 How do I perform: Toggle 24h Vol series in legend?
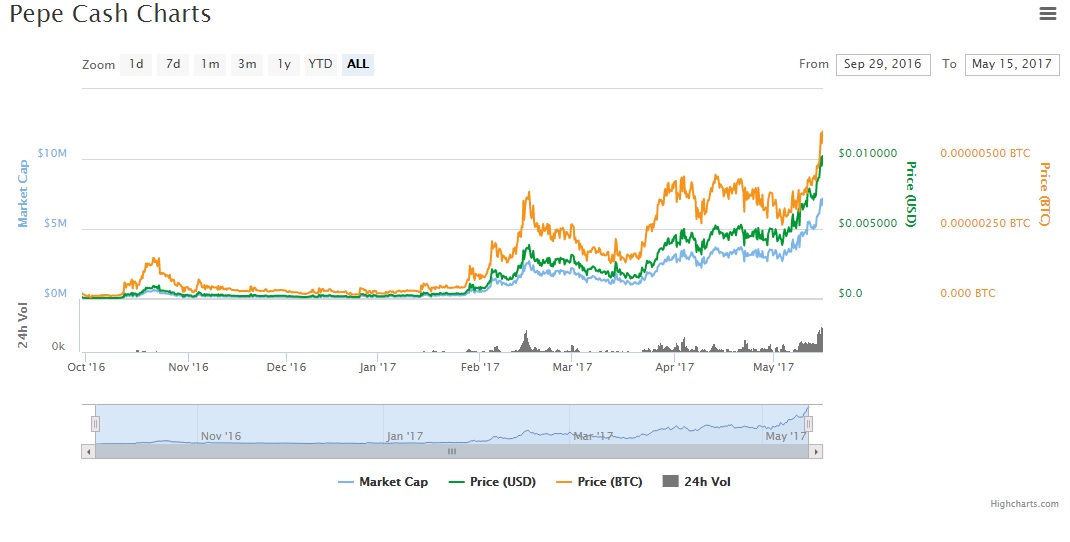(697, 482)
